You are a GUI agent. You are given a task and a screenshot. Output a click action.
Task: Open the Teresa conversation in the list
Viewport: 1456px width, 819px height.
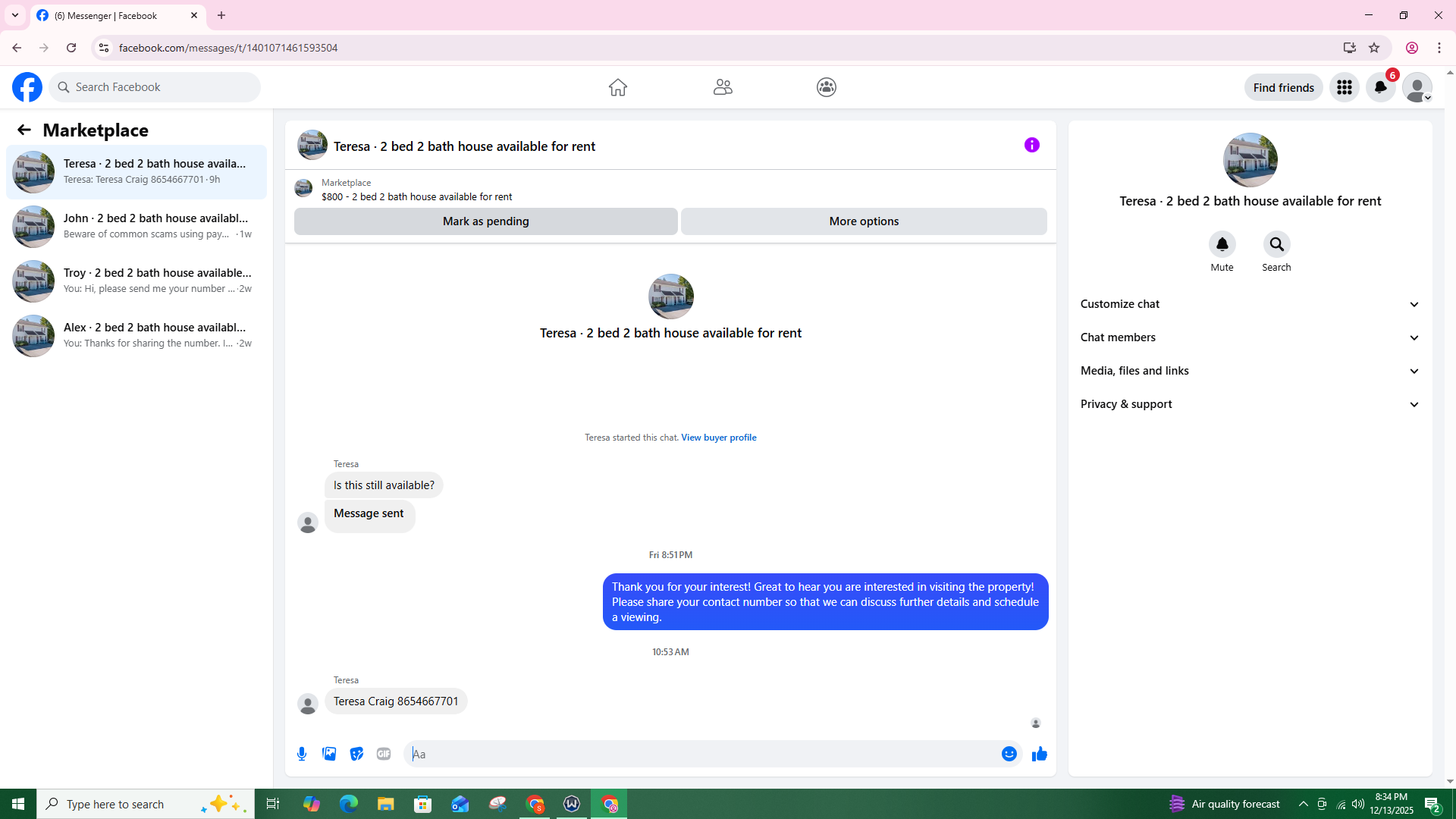pos(136,172)
